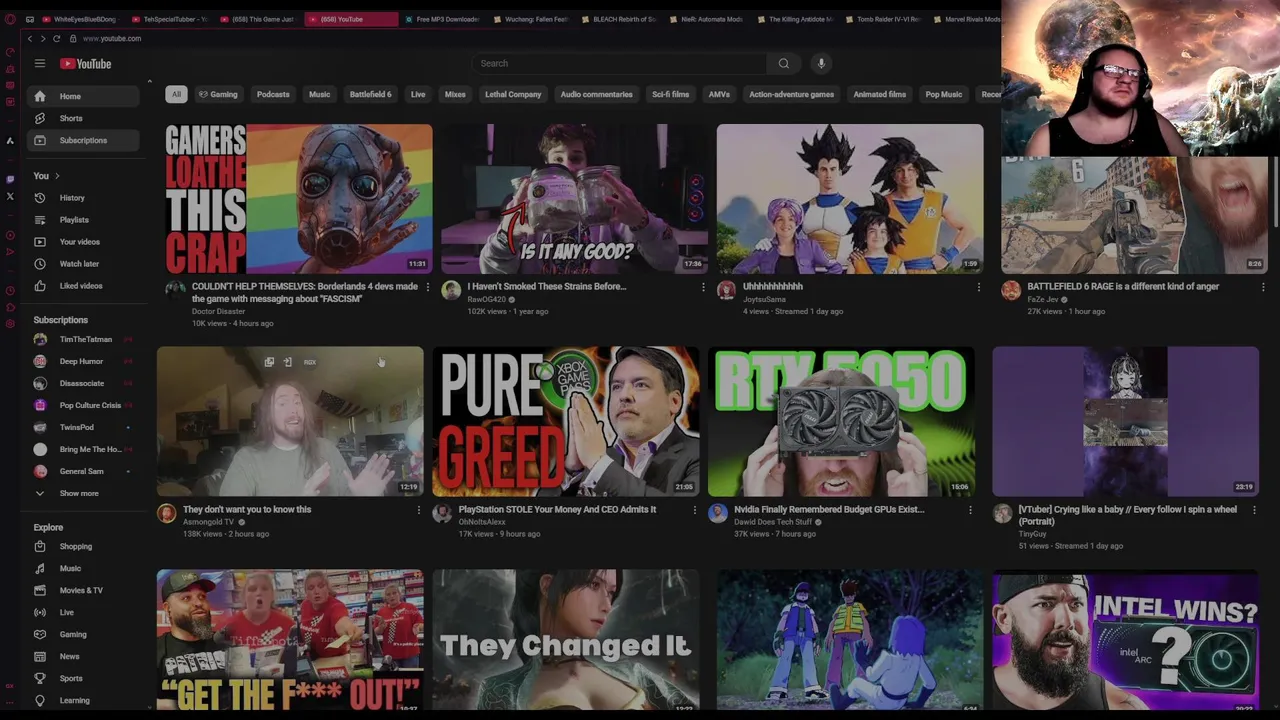Click the www.youtube.com address bar
Image resolution: width=1280 pixels, height=720 pixels.
[x=112, y=38]
